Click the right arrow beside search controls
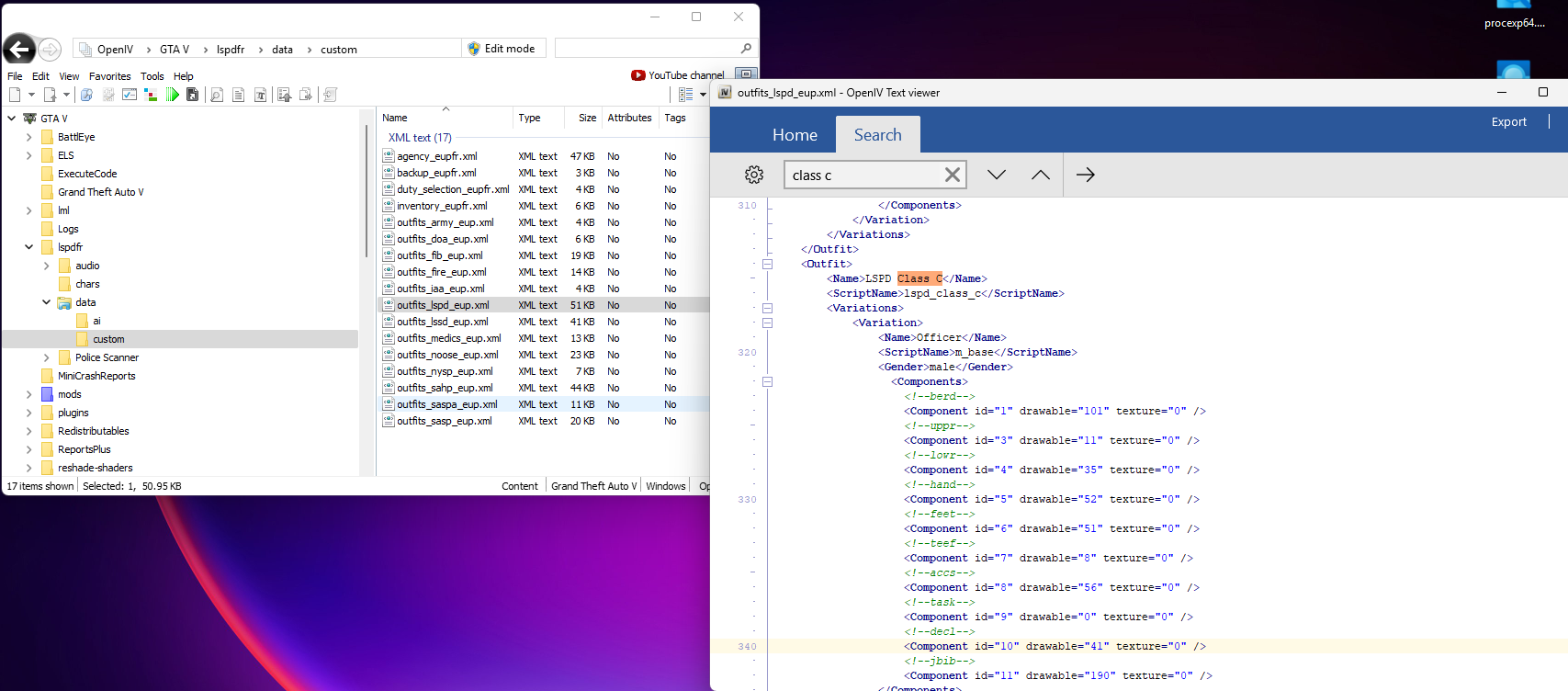The width and height of the screenshot is (1568, 691). pyautogui.click(x=1086, y=175)
